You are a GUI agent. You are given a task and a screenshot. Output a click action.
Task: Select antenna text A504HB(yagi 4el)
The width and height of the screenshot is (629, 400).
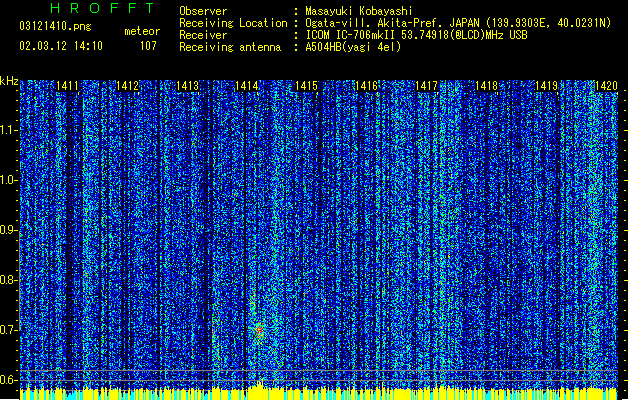click(353, 47)
